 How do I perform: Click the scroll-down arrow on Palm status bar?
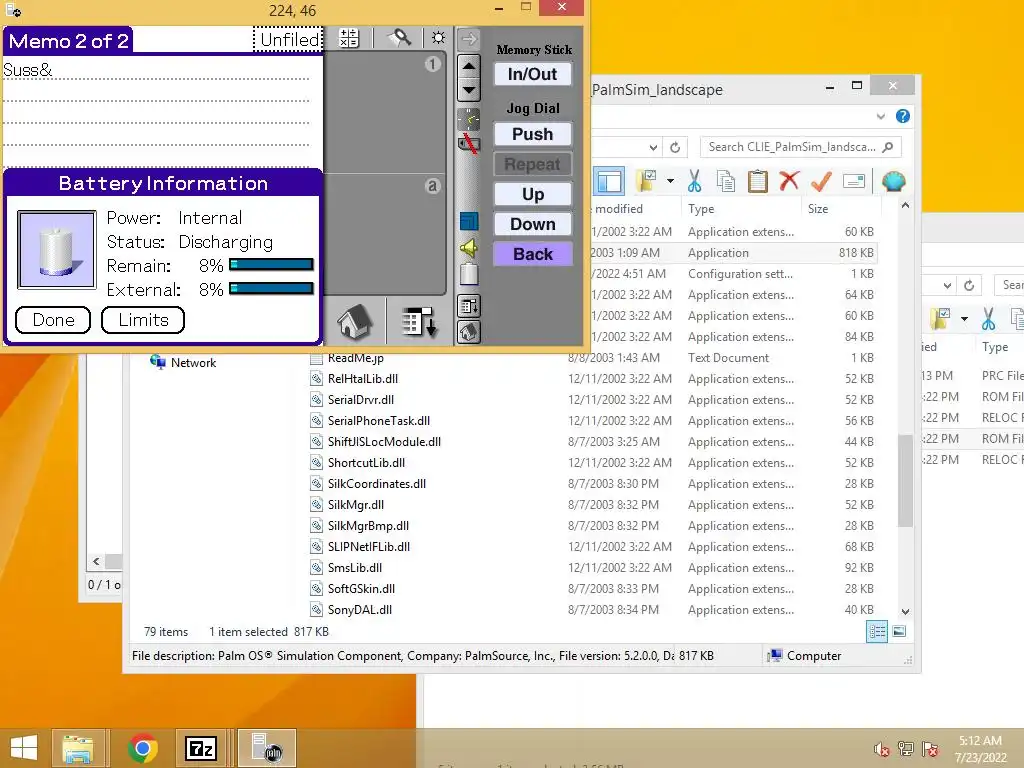click(x=469, y=89)
